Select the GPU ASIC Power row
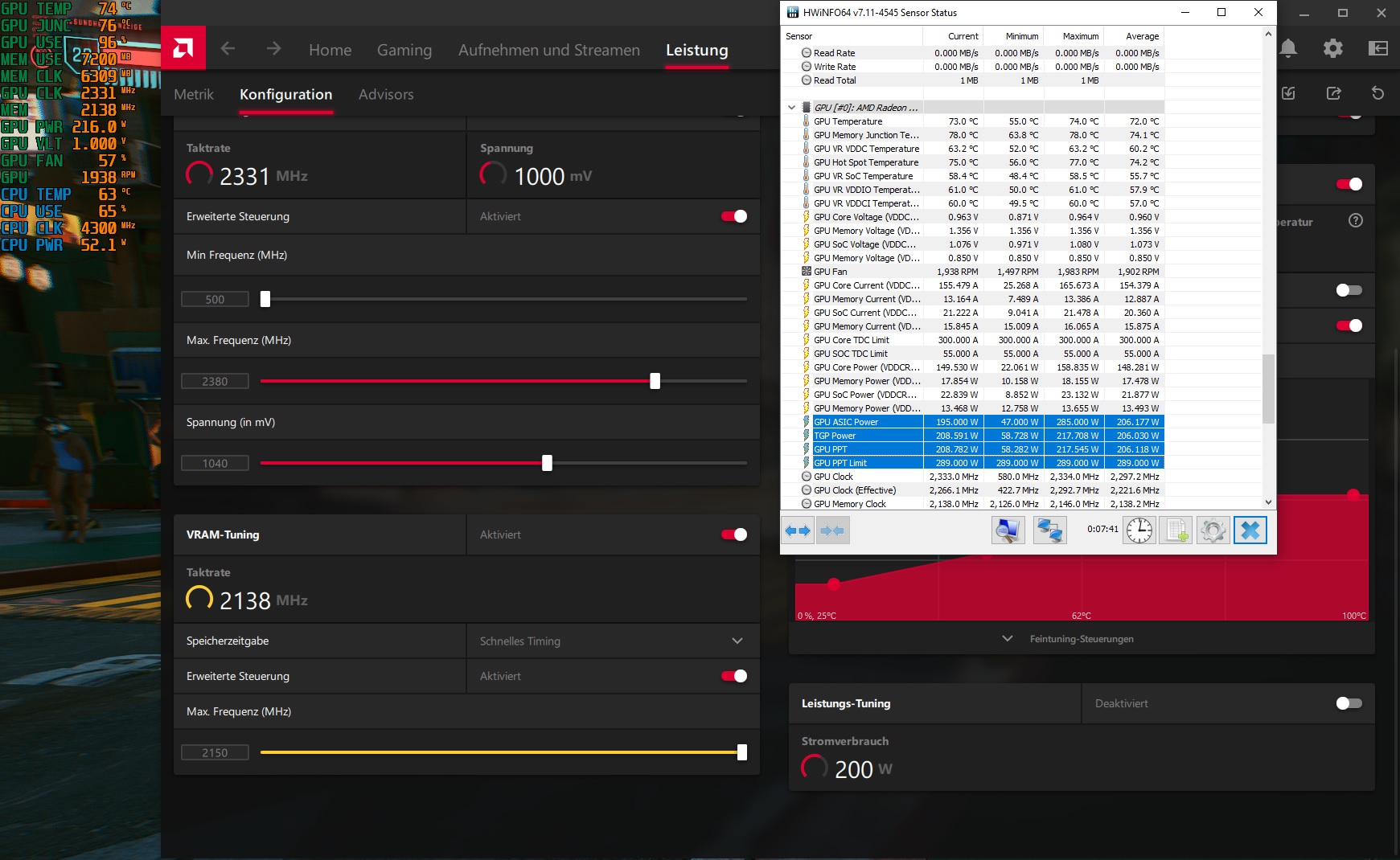 click(x=973, y=422)
